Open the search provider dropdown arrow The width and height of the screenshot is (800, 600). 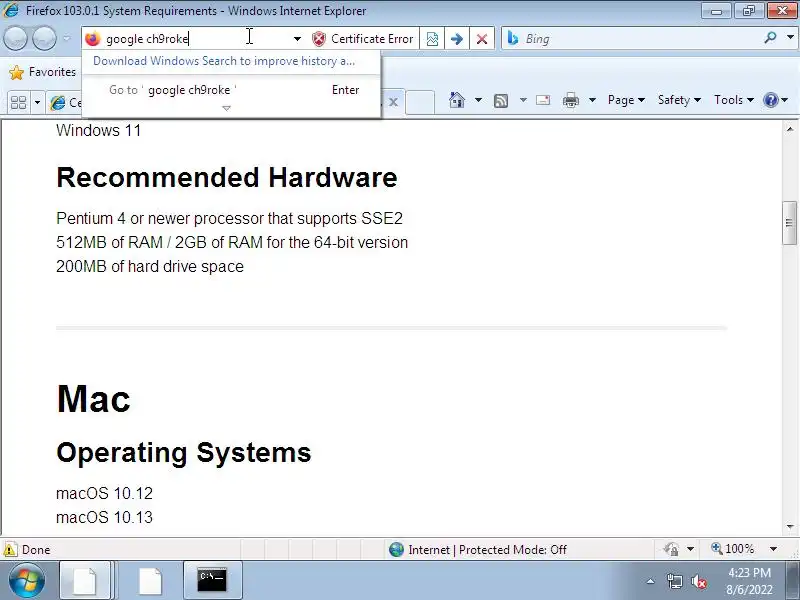790,38
